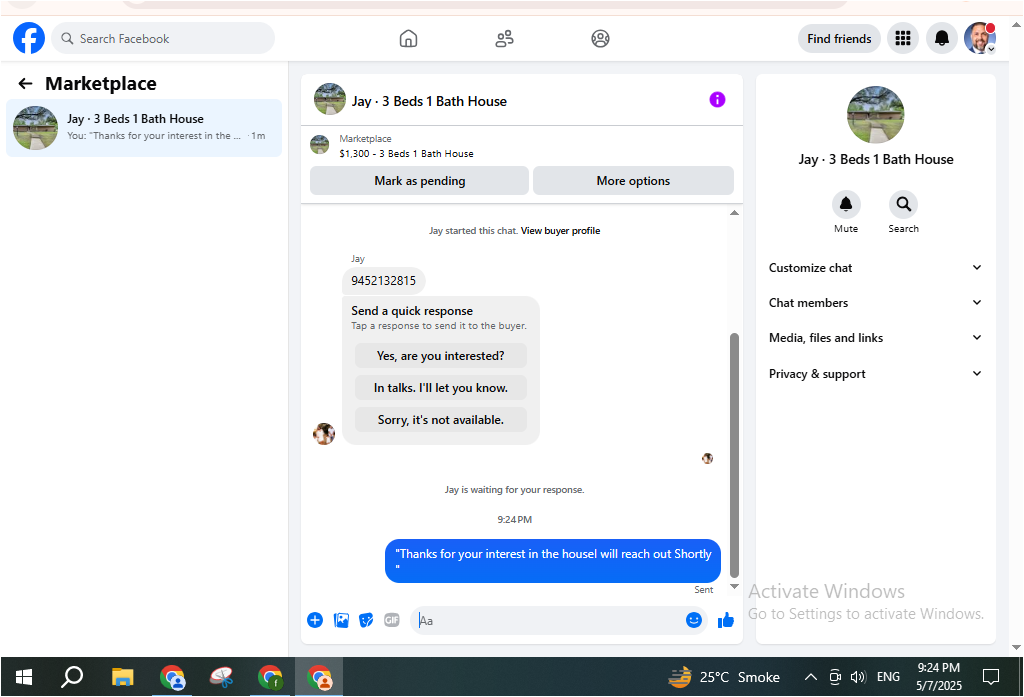
Task: Open Windows notification center icon
Action: pyautogui.click(x=991, y=677)
